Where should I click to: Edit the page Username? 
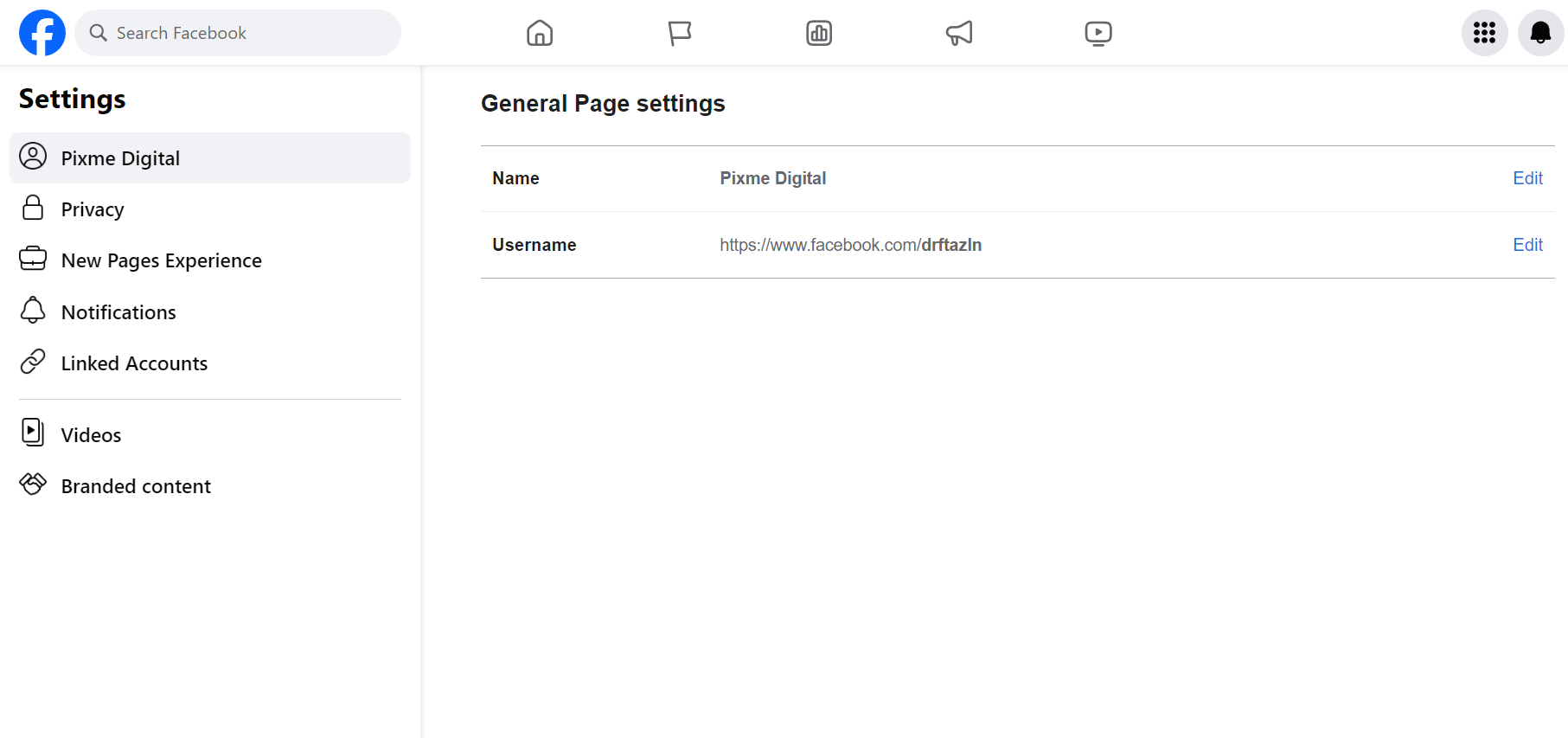1527,245
